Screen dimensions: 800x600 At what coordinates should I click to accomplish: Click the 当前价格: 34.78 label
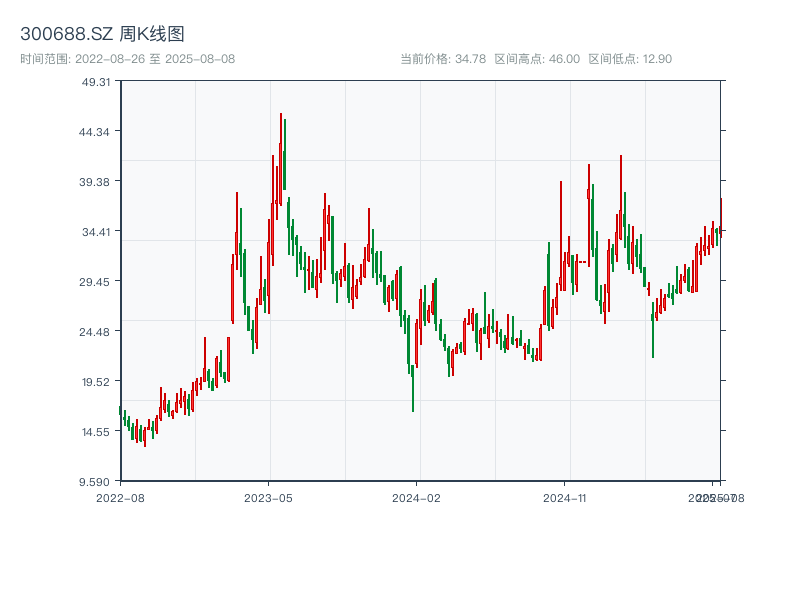click(x=443, y=59)
